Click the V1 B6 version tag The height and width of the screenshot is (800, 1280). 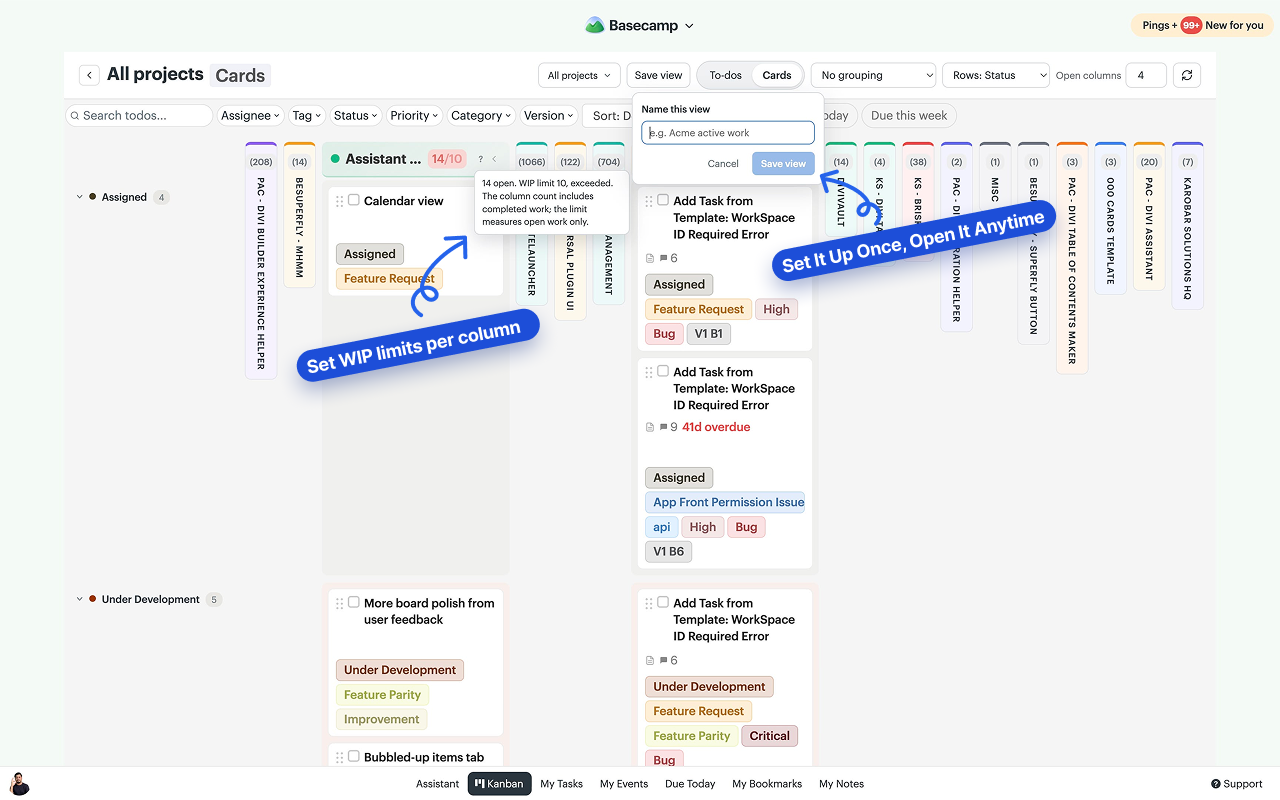coord(668,552)
